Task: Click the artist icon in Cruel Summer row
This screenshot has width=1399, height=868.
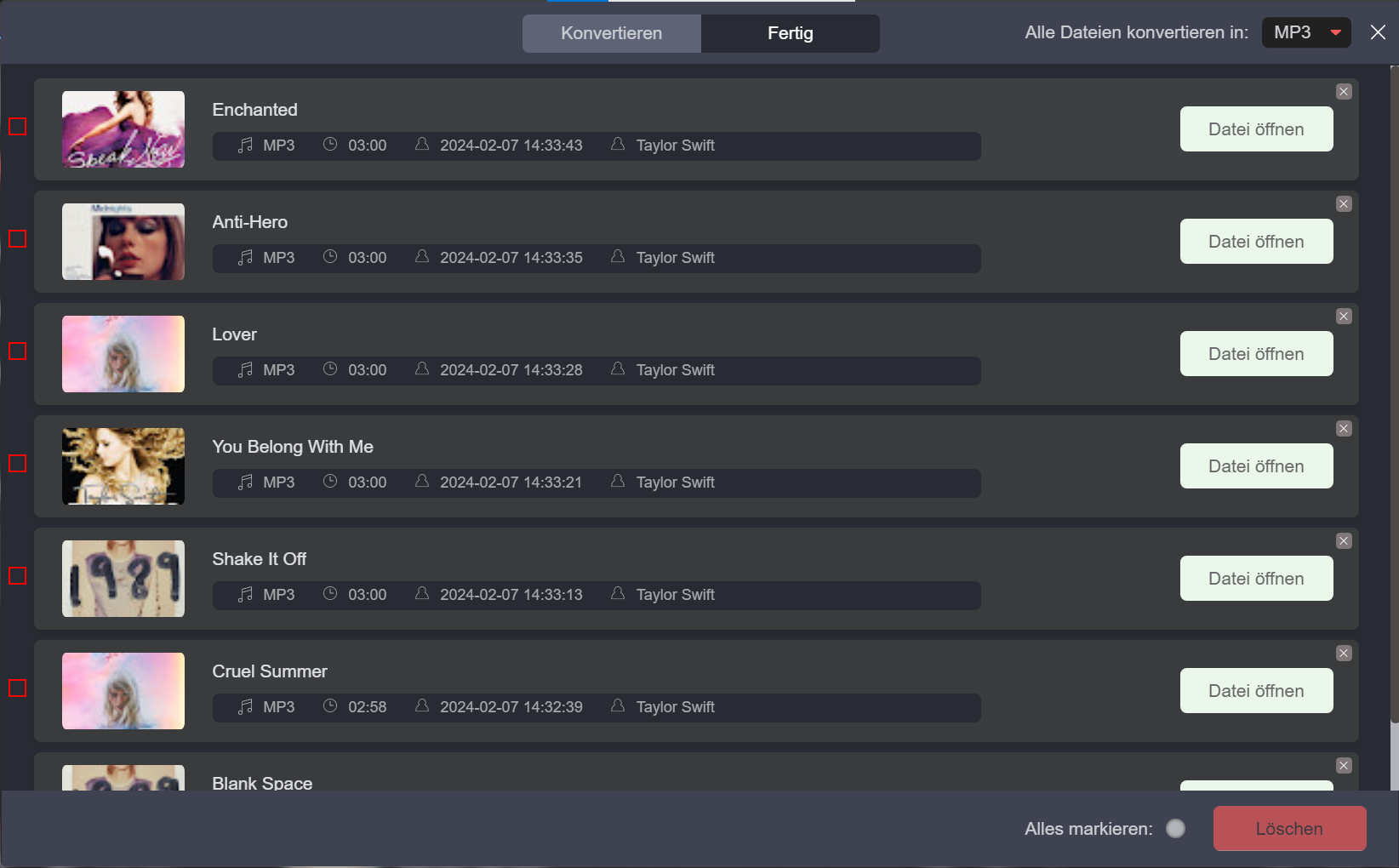Action: point(618,705)
